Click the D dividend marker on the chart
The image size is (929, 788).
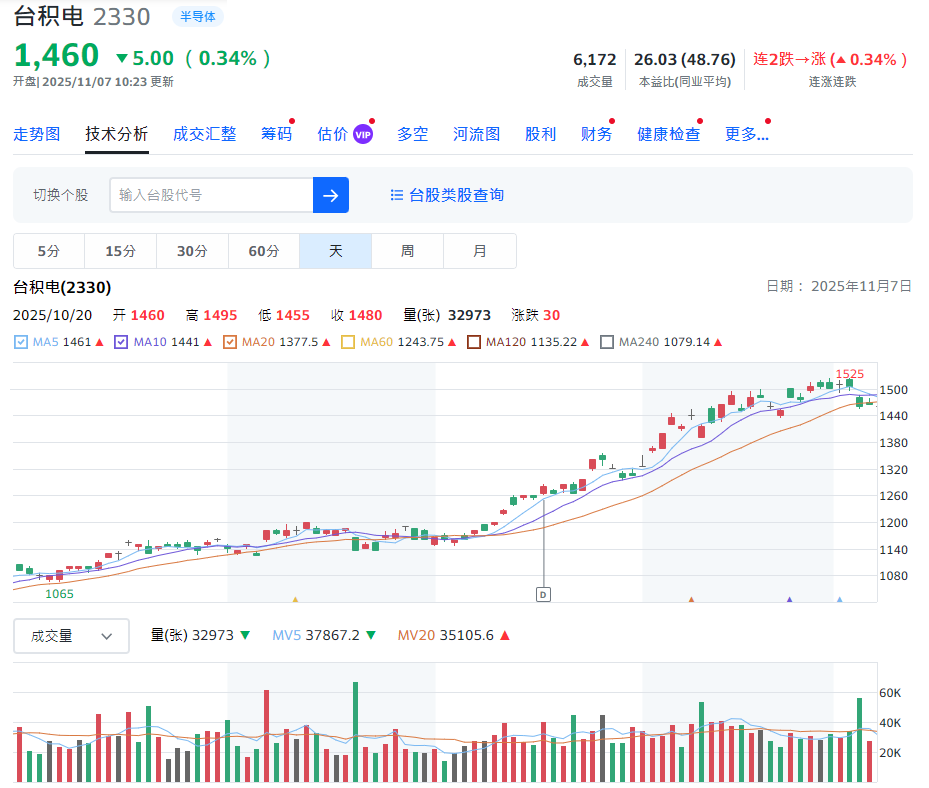tap(543, 593)
